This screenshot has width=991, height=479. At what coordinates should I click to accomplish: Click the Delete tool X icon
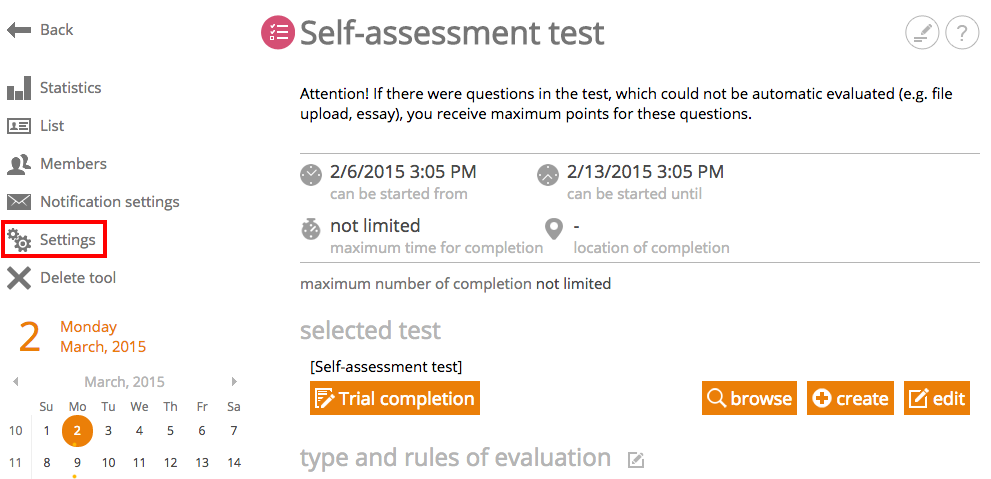tap(19, 277)
